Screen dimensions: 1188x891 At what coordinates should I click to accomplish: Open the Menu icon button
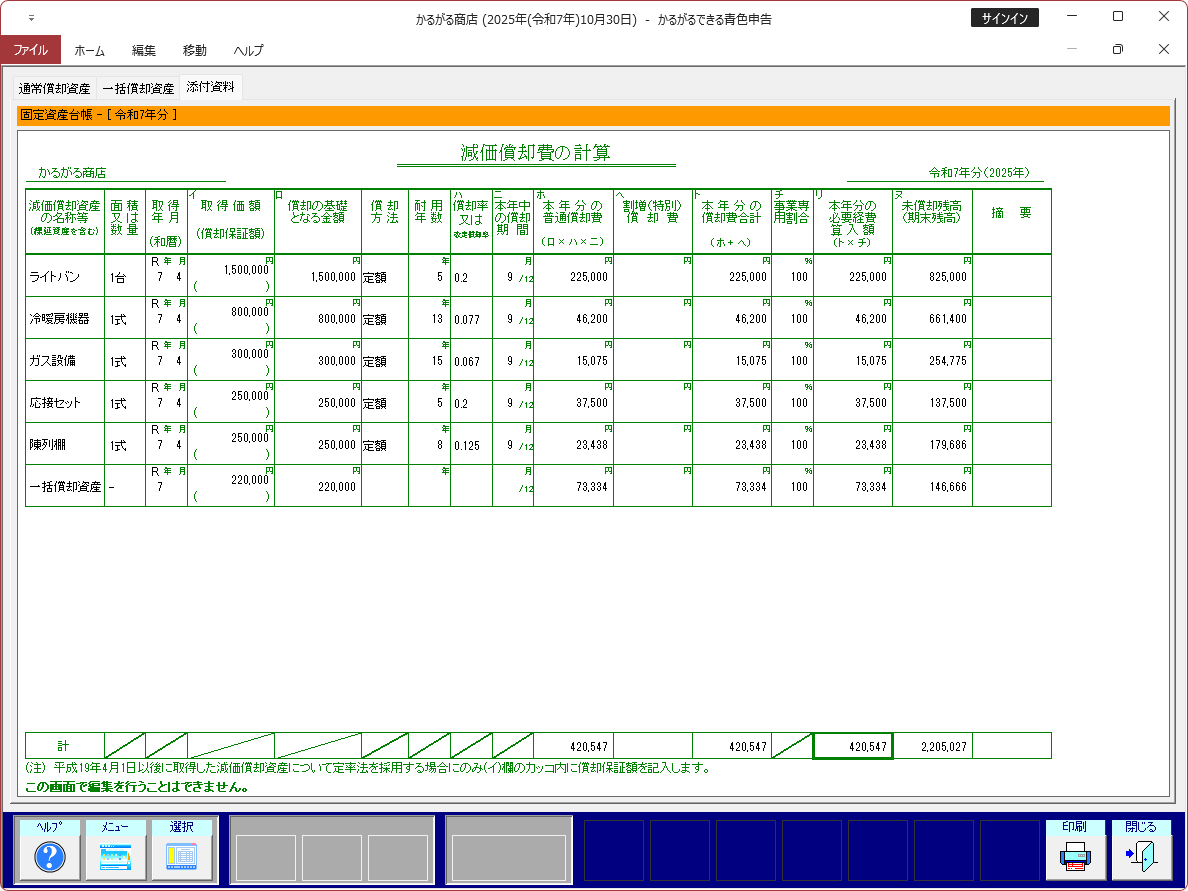tap(115, 856)
